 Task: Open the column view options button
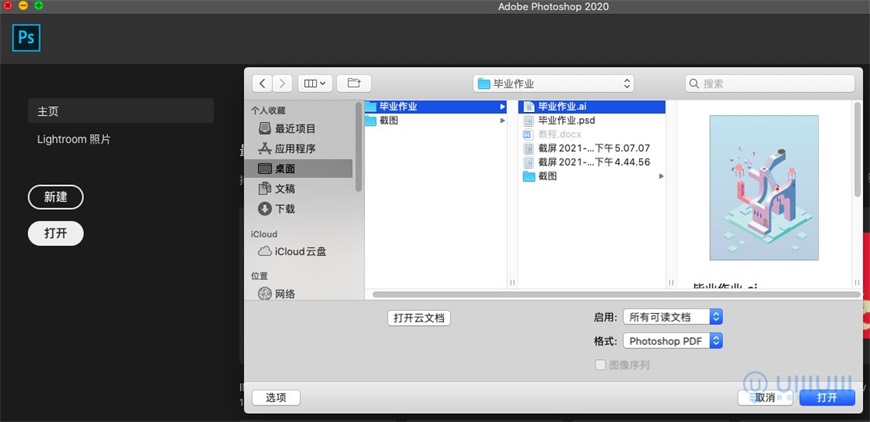click(316, 84)
